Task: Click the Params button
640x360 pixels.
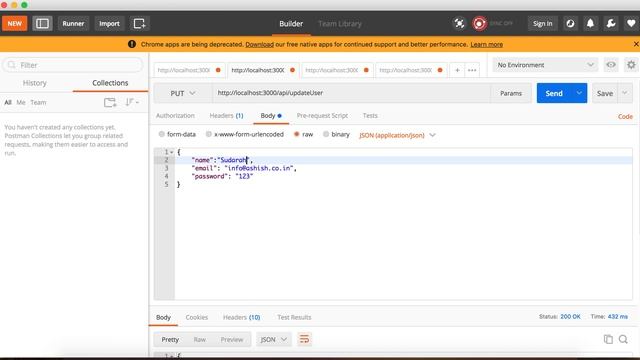Action: pos(511,93)
